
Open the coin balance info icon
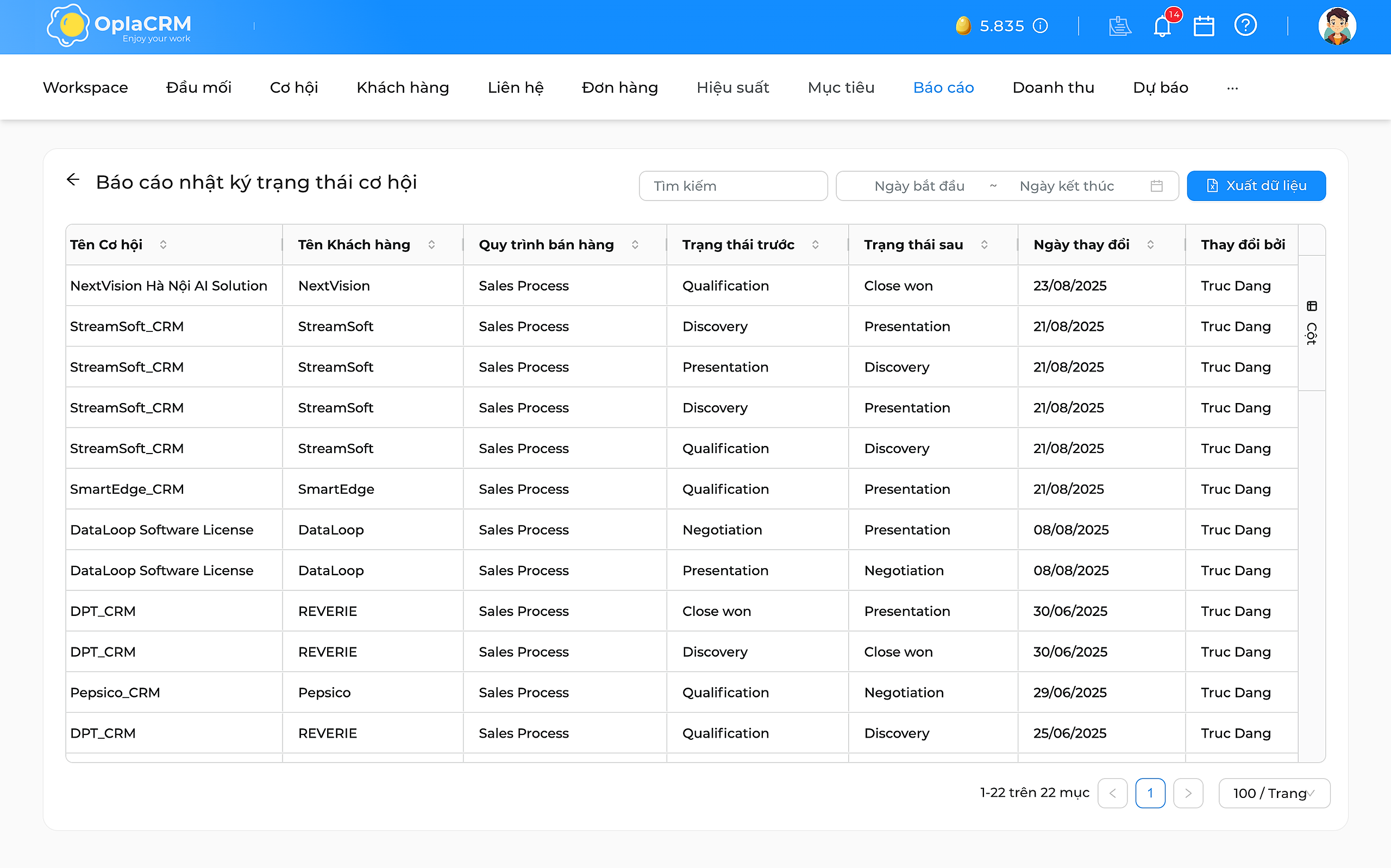point(1039,26)
